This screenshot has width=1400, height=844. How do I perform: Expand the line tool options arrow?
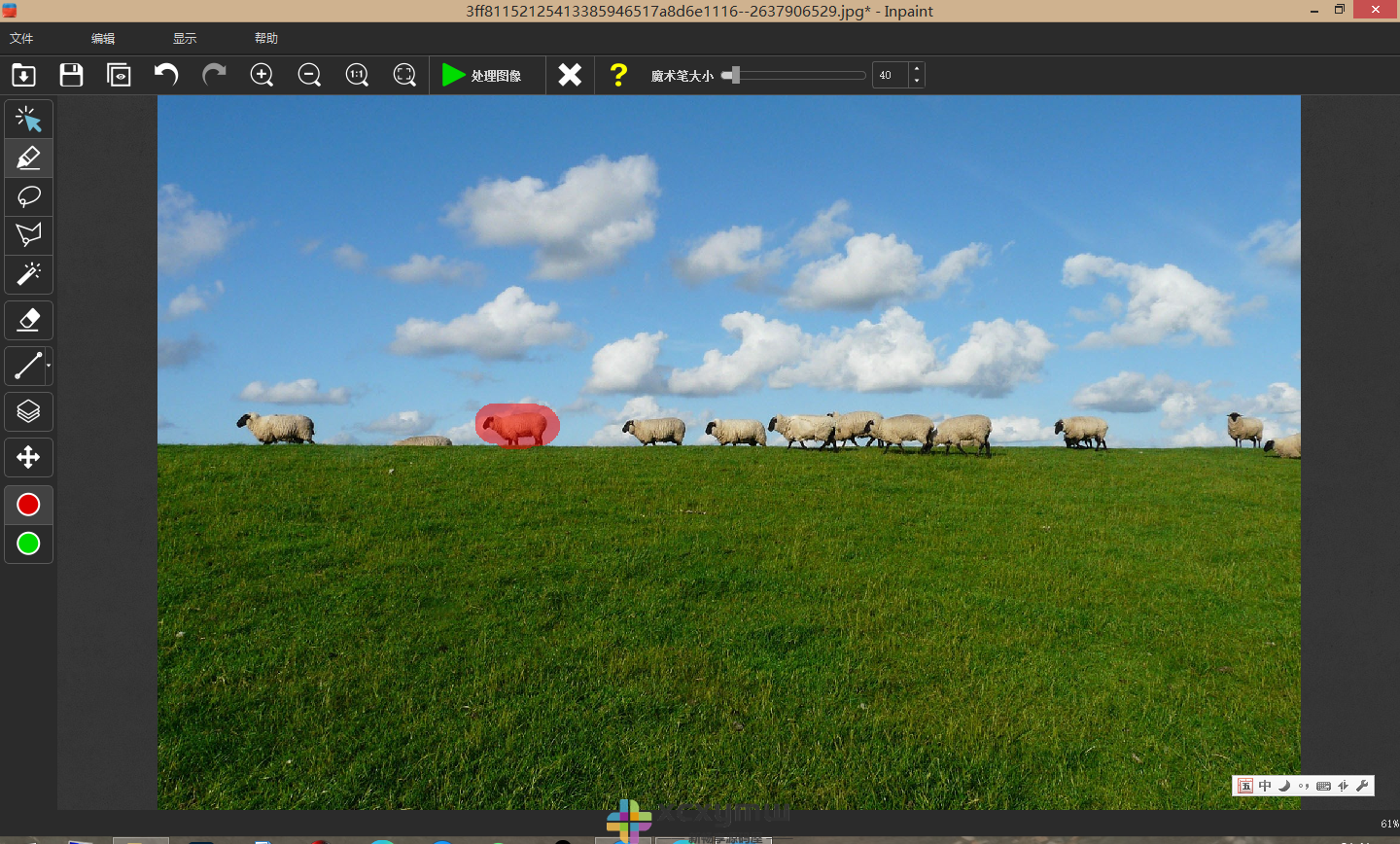point(49,366)
